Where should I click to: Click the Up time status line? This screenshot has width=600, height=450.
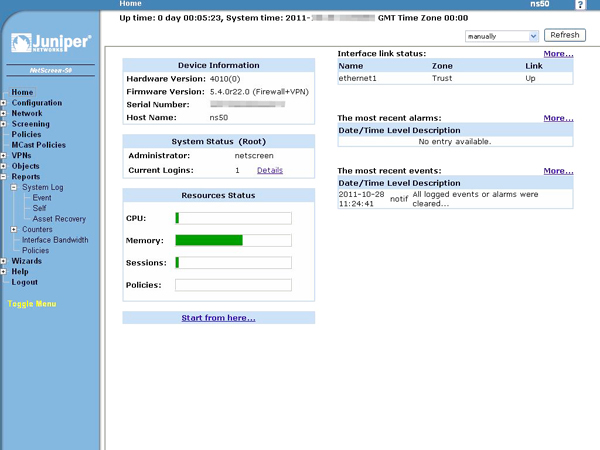293,18
